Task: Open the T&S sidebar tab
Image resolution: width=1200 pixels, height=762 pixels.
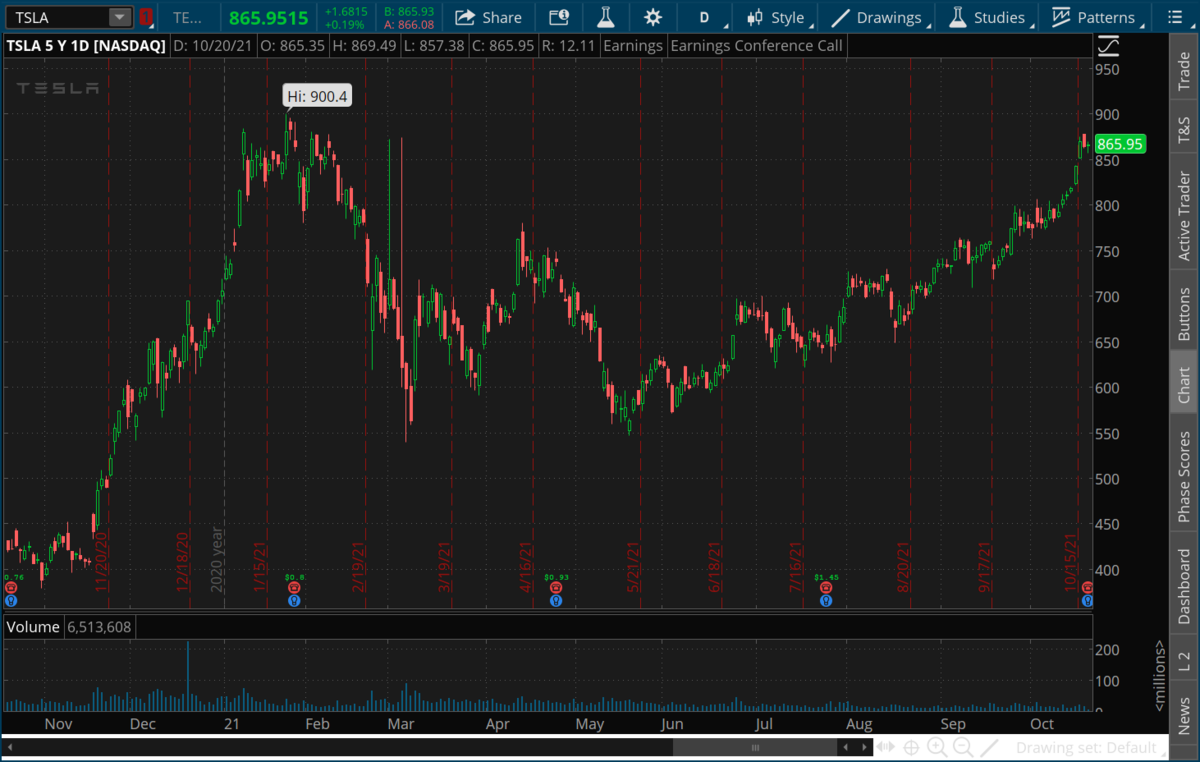Action: pos(1185,131)
